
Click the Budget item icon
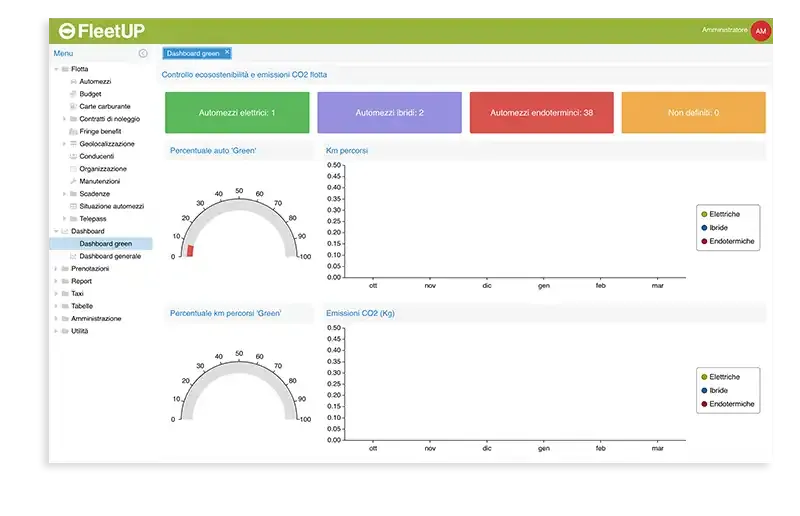[x=73, y=94]
